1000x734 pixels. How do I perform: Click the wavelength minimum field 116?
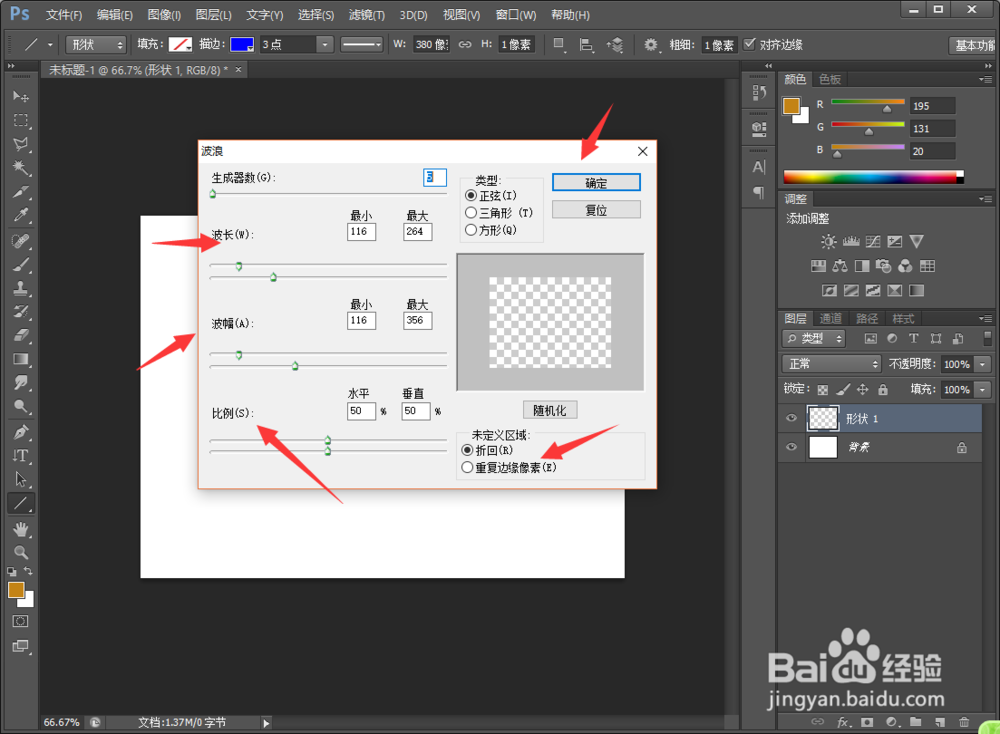(x=361, y=231)
